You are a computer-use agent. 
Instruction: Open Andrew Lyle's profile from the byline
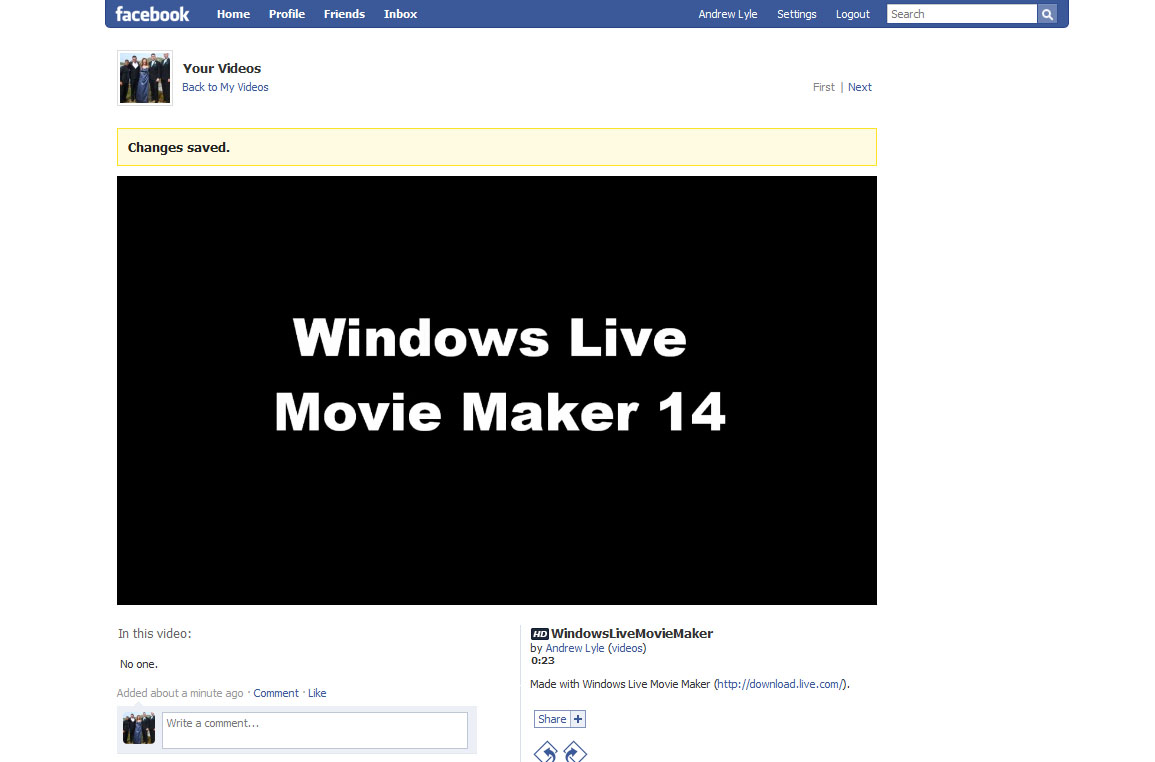click(575, 649)
